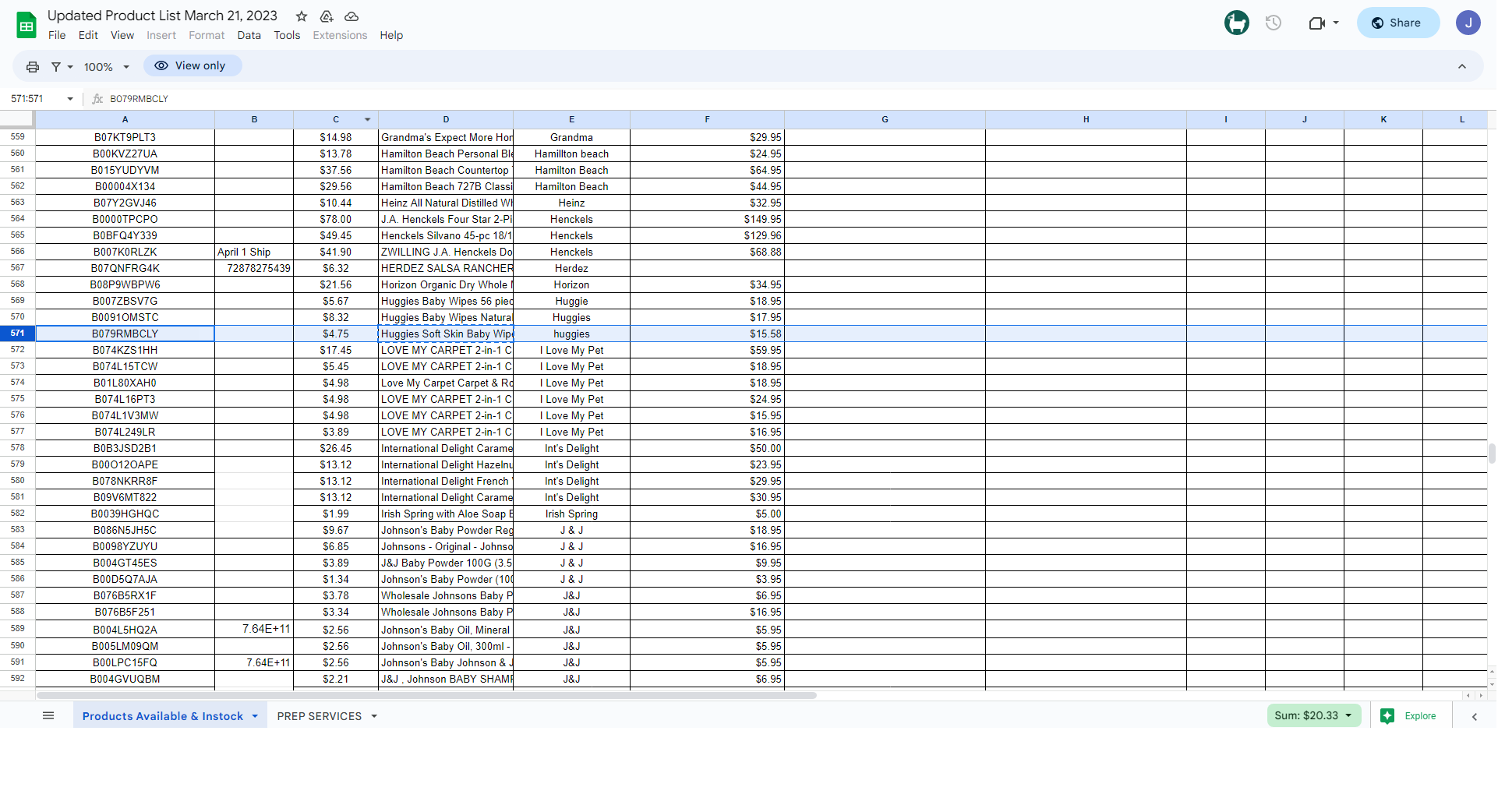Select column A header
Image resolution: width=1498 pixels, height=812 pixels.
pyautogui.click(x=125, y=119)
